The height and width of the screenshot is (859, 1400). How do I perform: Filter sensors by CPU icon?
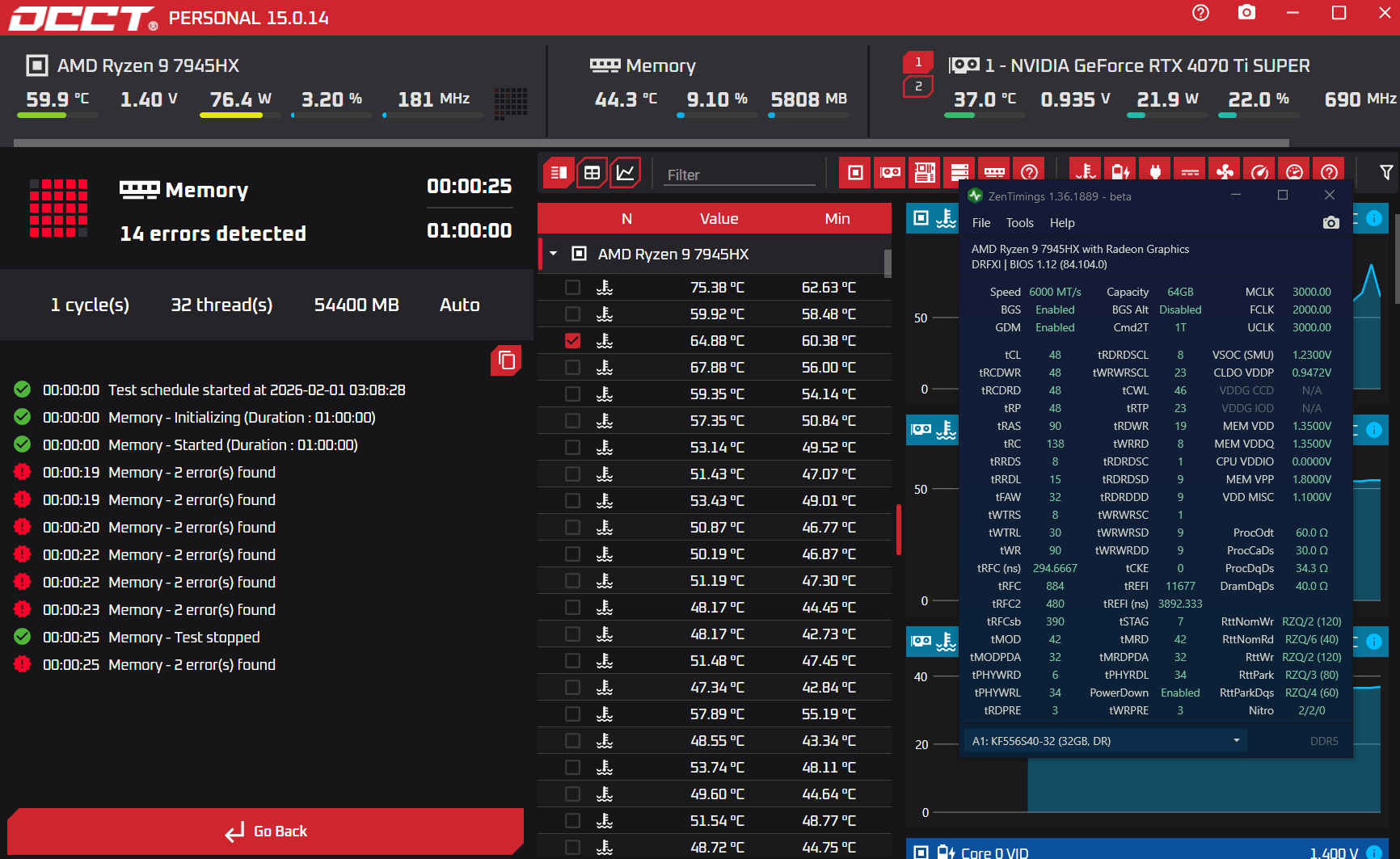point(855,172)
